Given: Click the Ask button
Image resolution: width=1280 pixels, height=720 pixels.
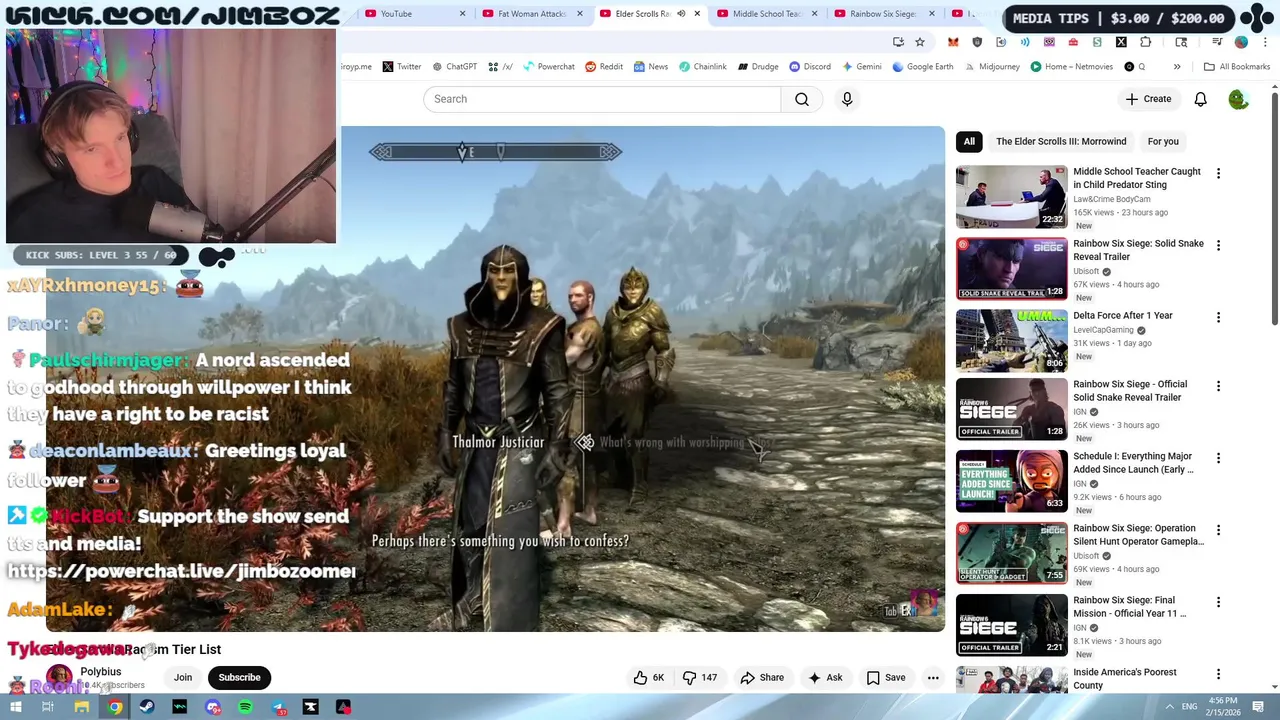Looking at the screenshot, I should click(x=825, y=678).
